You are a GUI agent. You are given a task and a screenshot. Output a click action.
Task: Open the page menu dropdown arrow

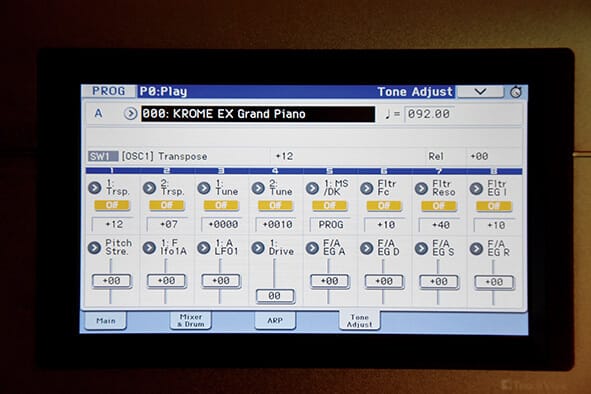coord(480,92)
